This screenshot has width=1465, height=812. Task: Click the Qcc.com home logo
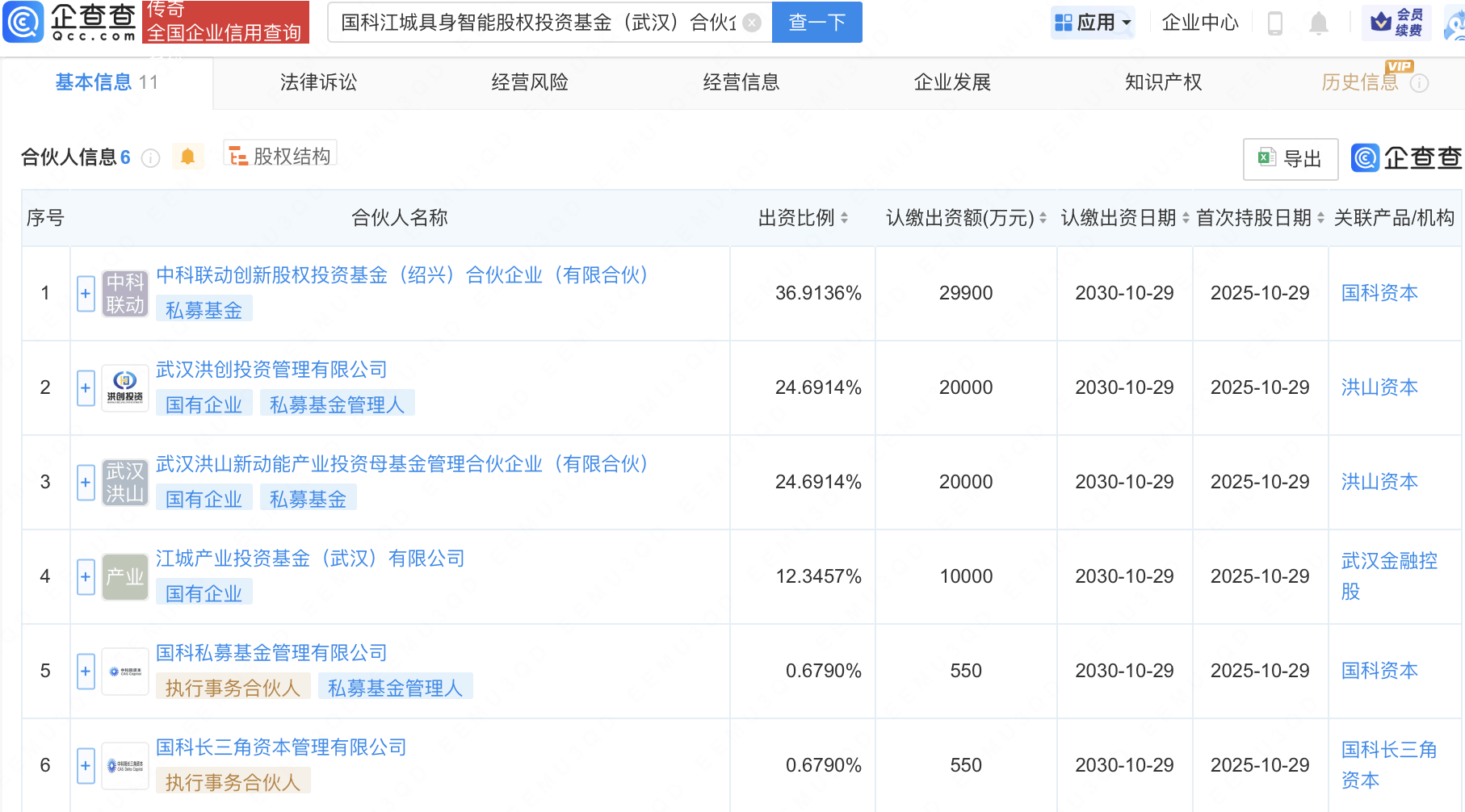71,22
